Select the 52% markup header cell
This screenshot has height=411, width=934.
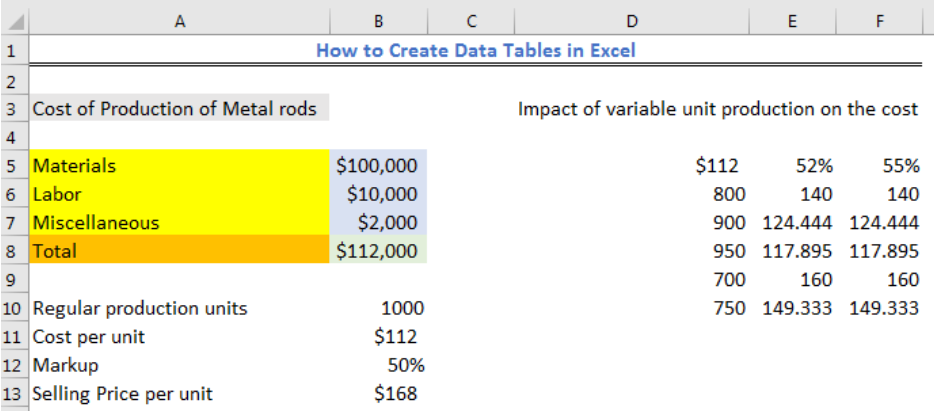tap(792, 165)
